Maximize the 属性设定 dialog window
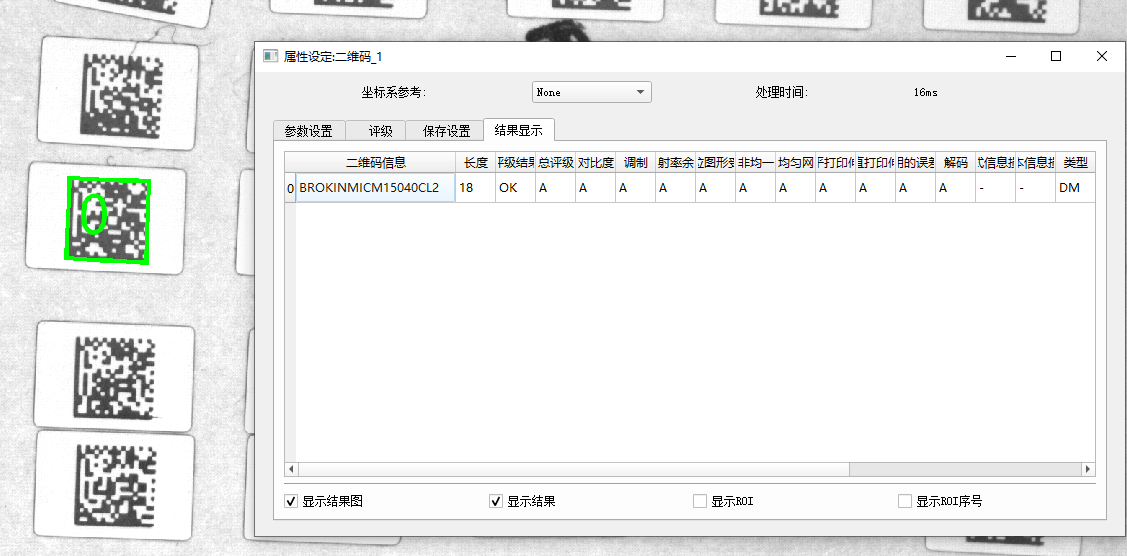The height and width of the screenshot is (556, 1127). pos(1055,57)
